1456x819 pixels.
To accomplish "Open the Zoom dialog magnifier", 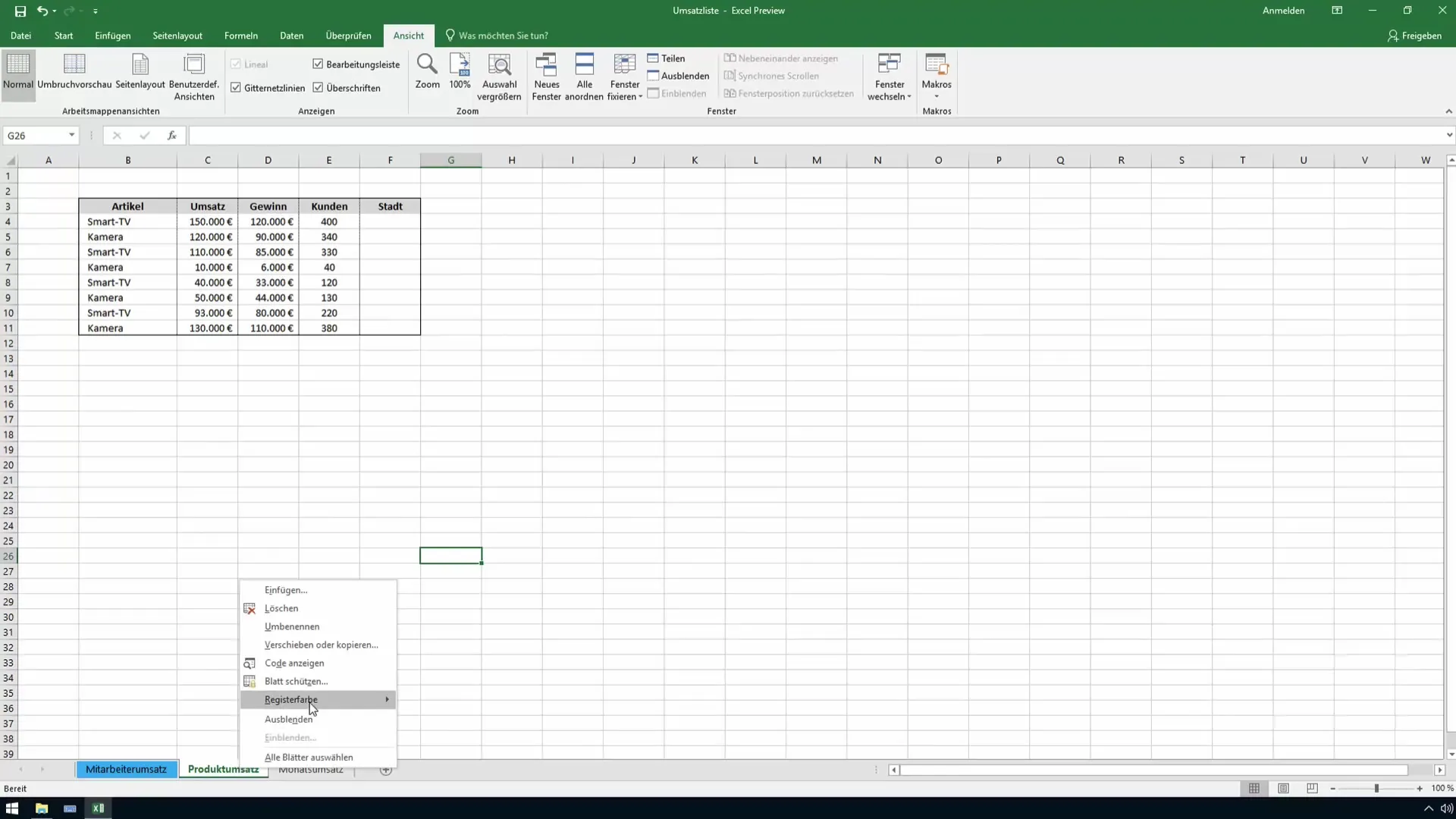I will tap(427, 72).
